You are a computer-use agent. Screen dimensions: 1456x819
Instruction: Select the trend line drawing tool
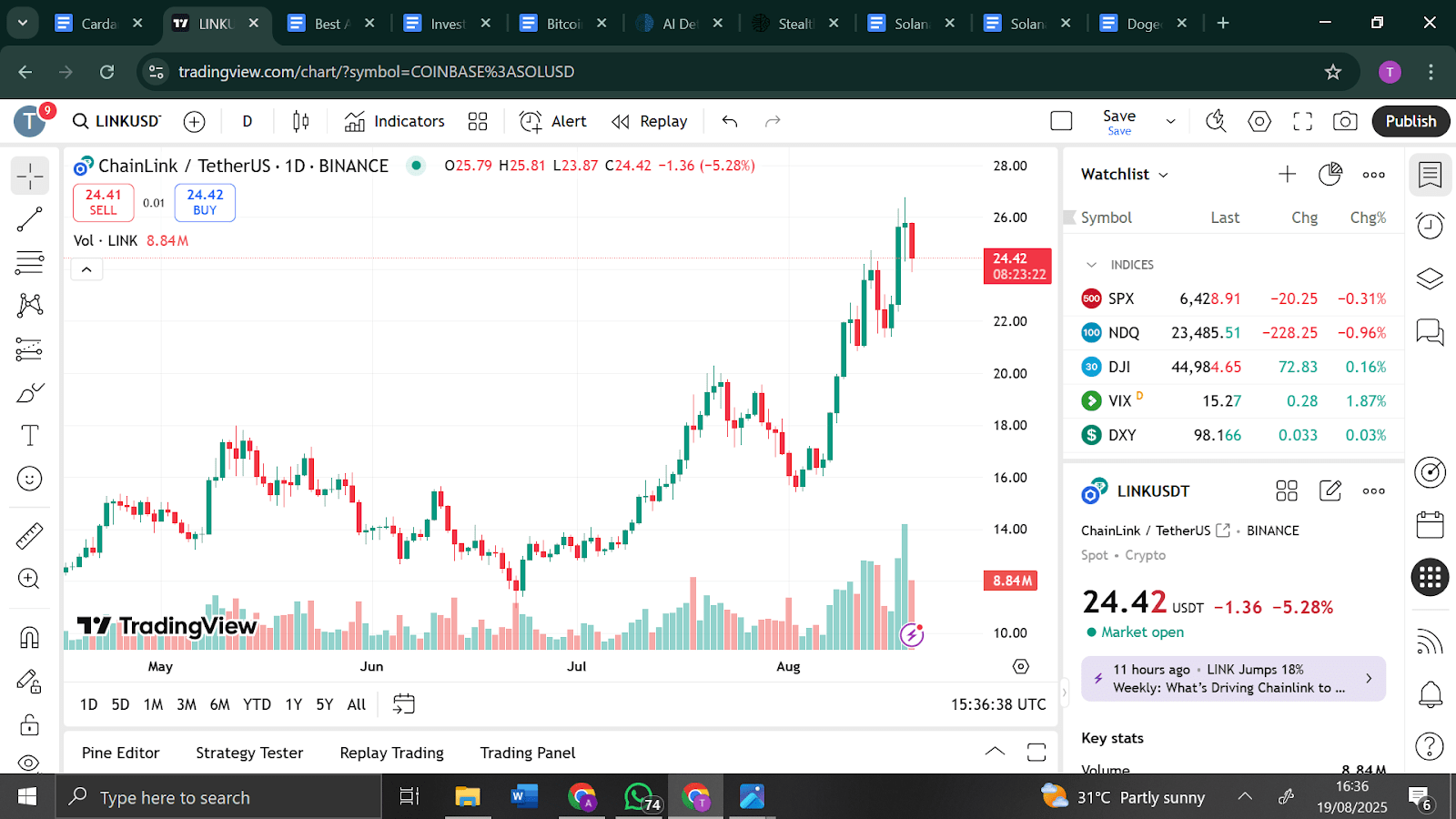[30, 219]
